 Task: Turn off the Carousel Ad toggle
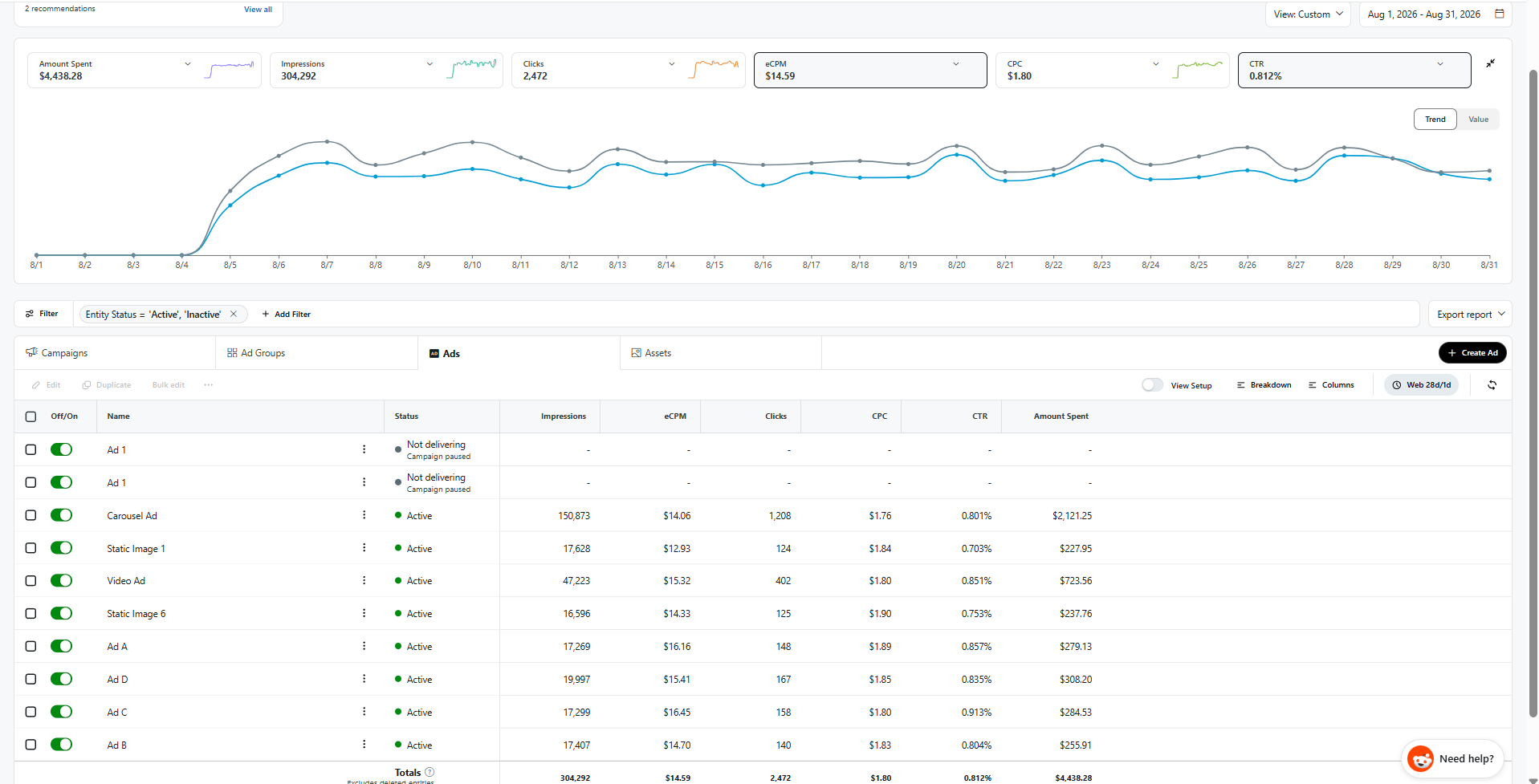pyautogui.click(x=61, y=515)
